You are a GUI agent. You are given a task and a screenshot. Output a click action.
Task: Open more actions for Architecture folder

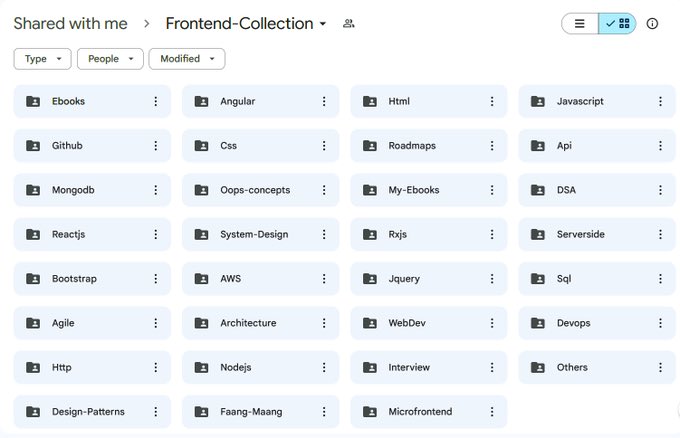pyautogui.click(x=324, y=323)
